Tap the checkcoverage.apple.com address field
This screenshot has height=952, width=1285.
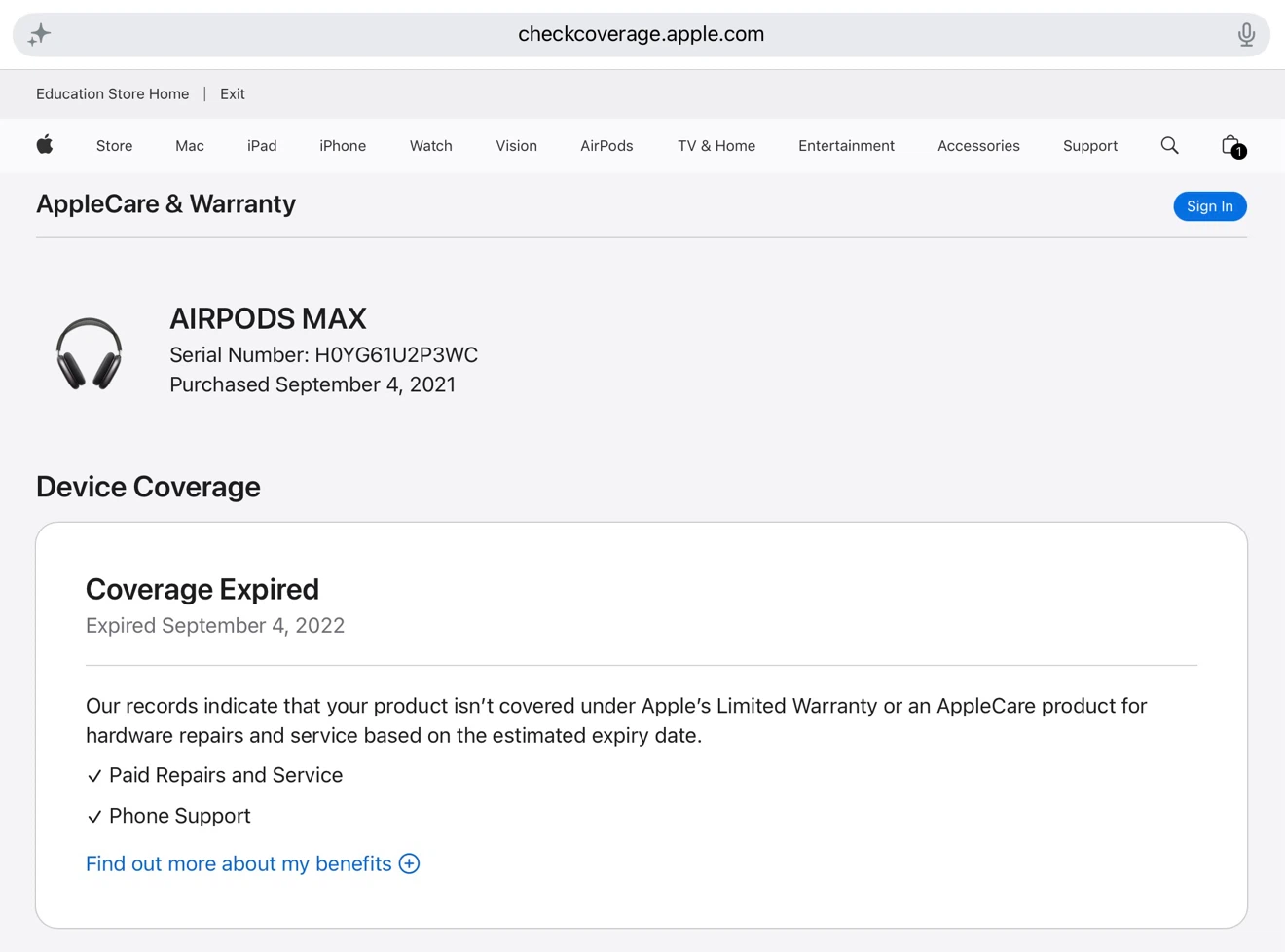coord(642,35)
